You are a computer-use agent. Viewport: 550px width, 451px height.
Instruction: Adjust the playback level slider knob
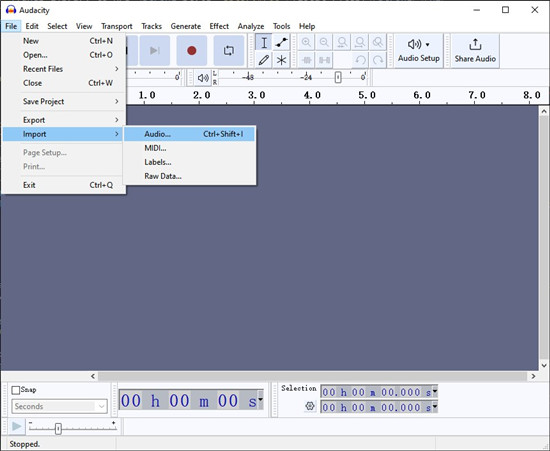click(338, 77)
